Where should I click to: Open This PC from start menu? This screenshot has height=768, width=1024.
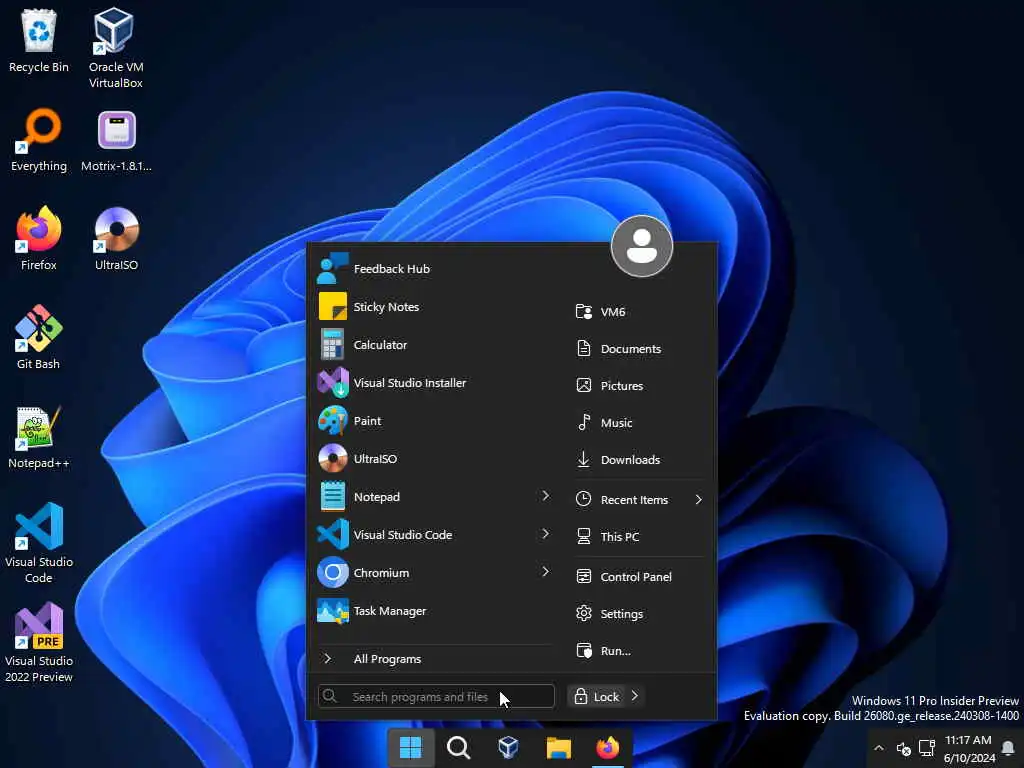[640, 537]
